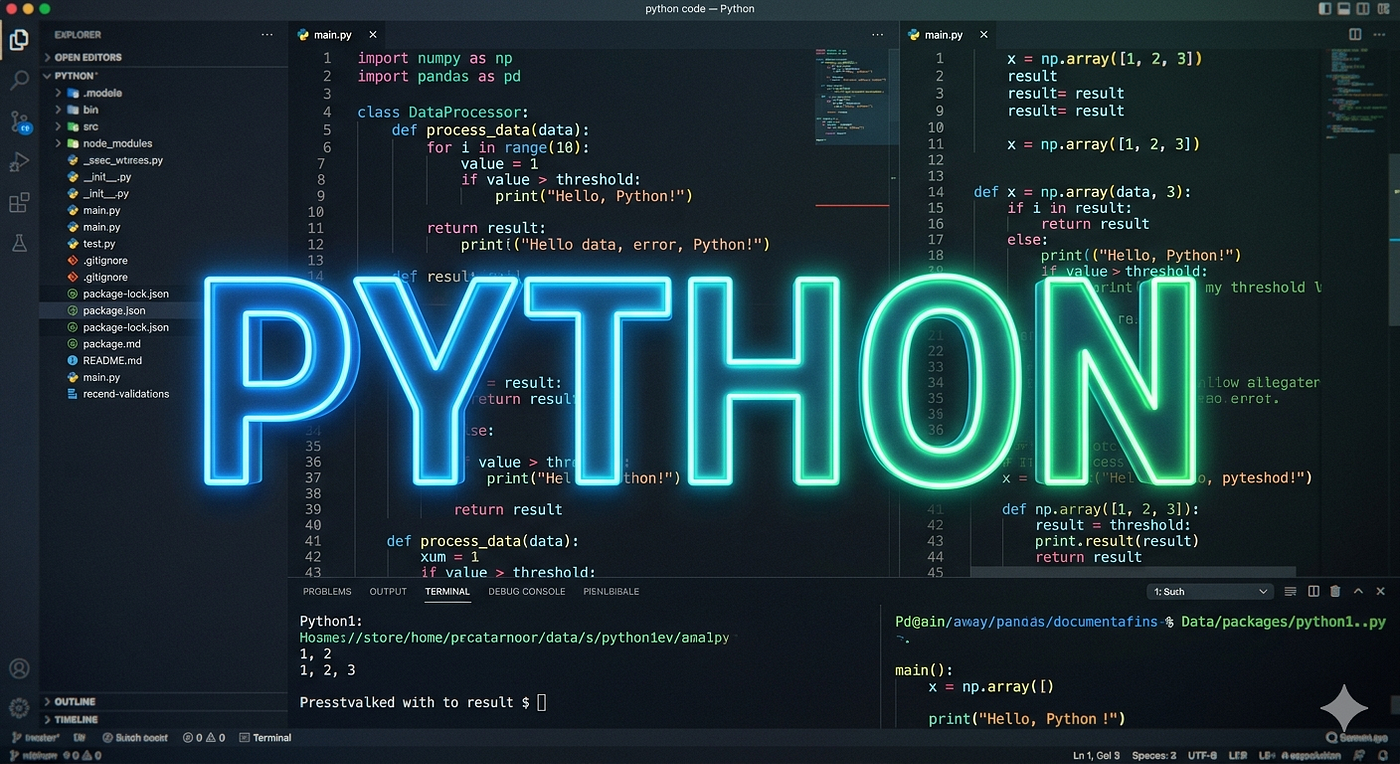The height and width of the screenshot is (764, 1400).
Task: Open the Explorer view in the activity bar
Action: click(x=19, y=40)
